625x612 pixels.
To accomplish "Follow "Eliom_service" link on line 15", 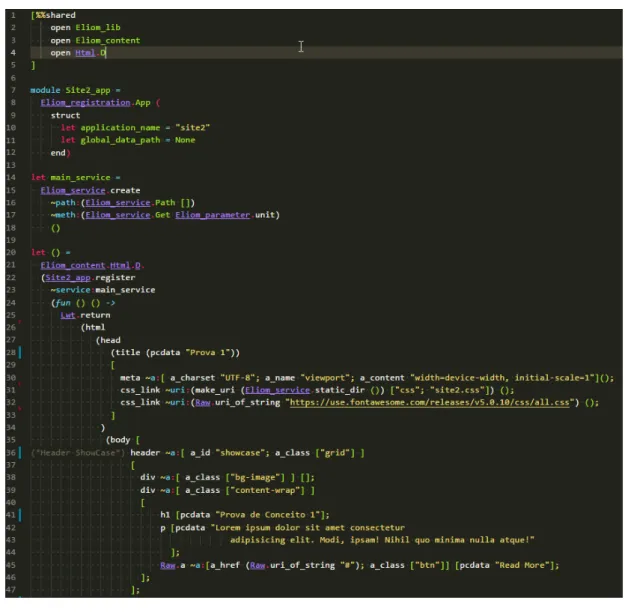I will (x=73, y=190).
